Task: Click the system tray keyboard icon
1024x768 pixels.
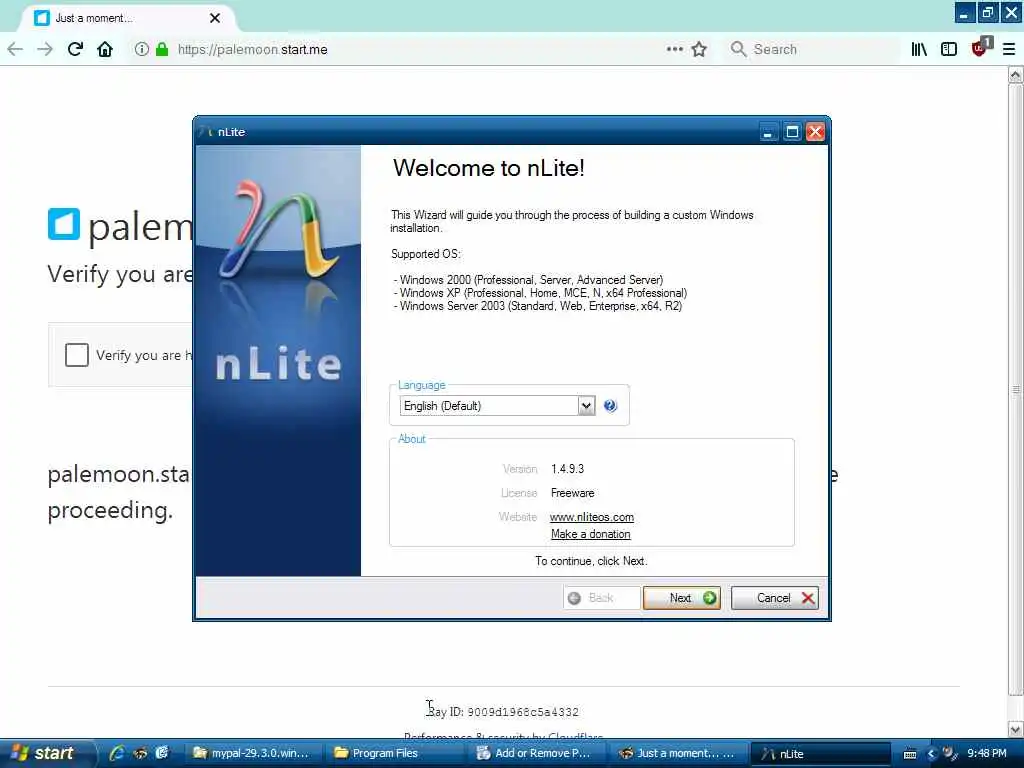Action: point(910,754)
